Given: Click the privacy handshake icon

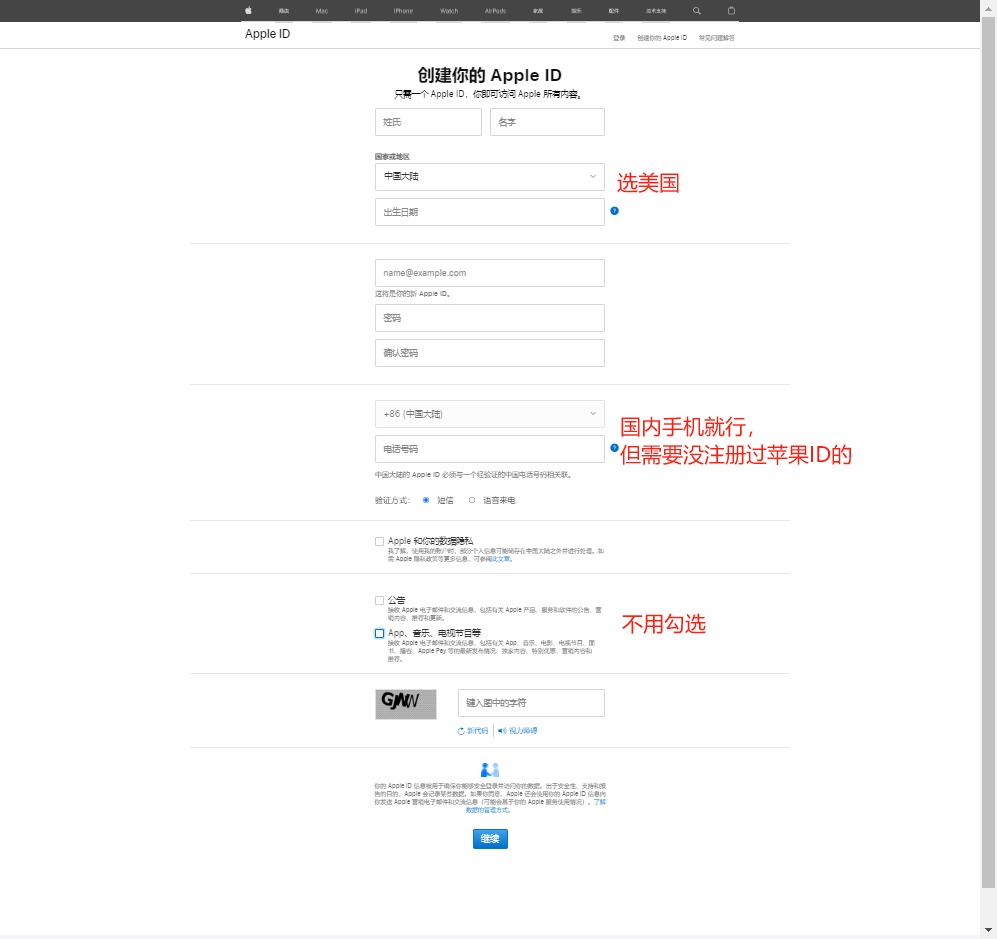Looking at the screenshot, I should [490, 770].
